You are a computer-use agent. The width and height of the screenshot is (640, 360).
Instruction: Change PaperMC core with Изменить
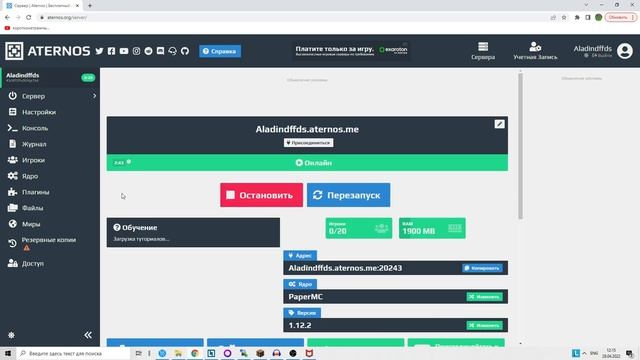coord(484,297)
